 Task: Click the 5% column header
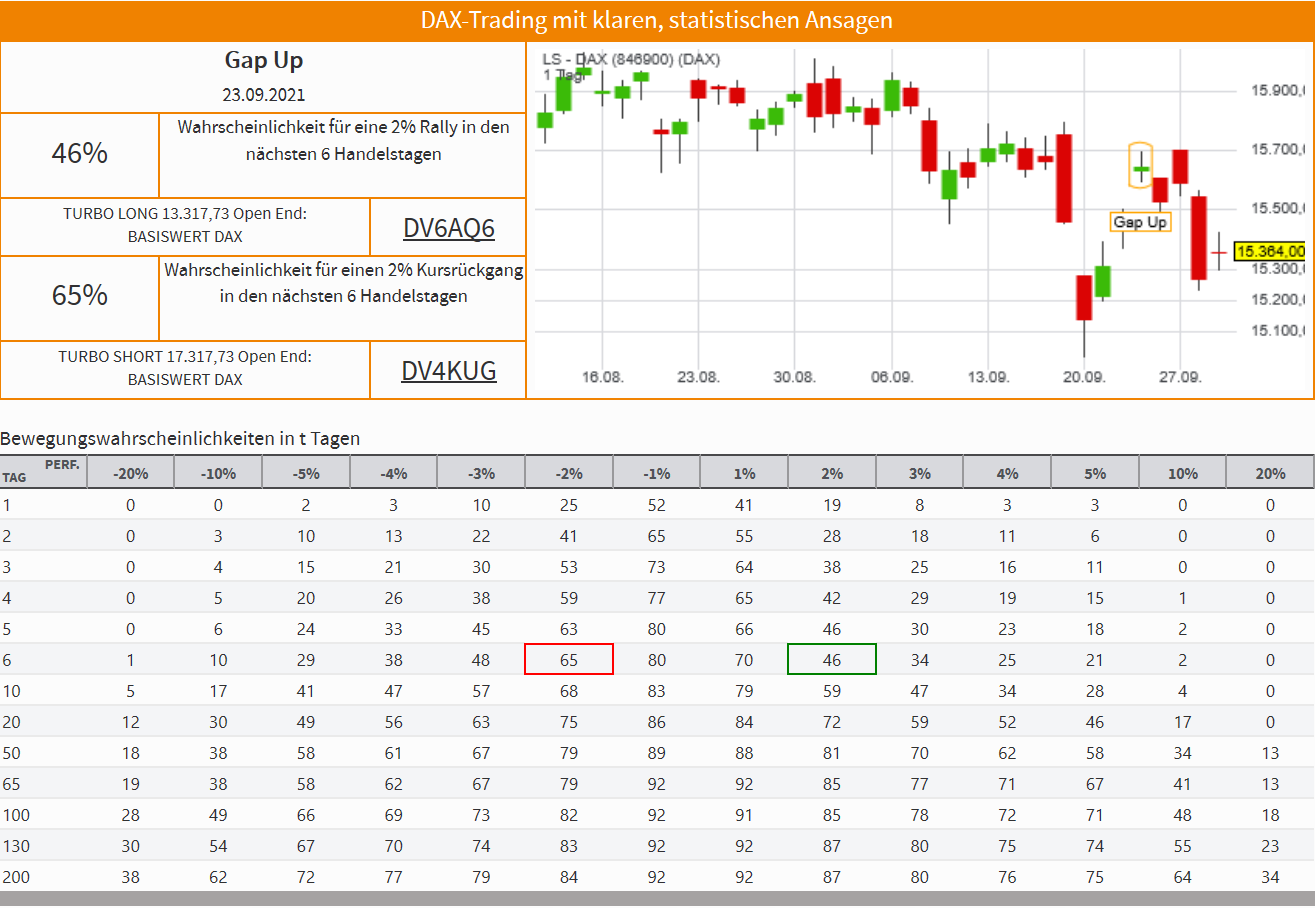pyautogui.click(x=1095, y=473)
